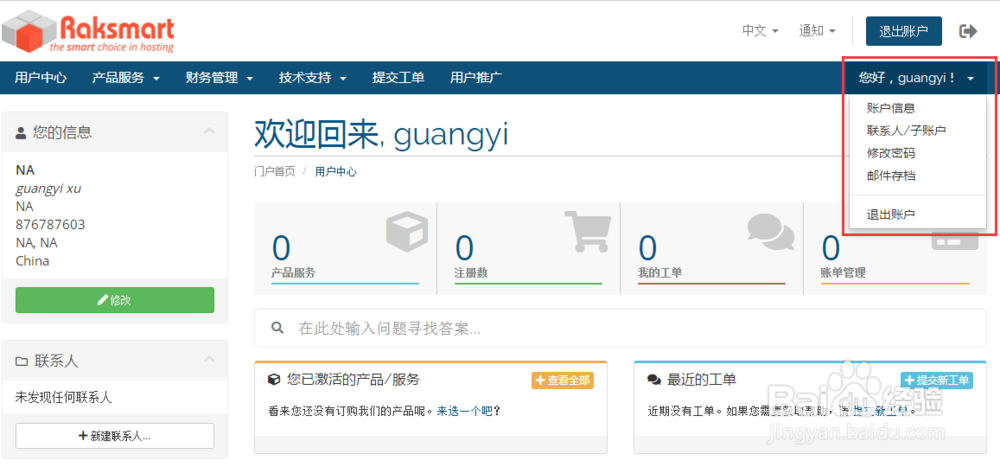Screen dimensions: 1000x467
Task: Open the 注册数 count tile label
Action: 471,273
